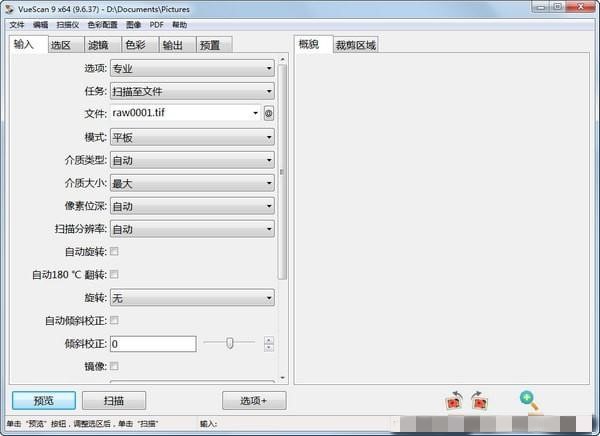Open the 色彩配置 menu
600x436 pixels.
(x=102, y=25)
